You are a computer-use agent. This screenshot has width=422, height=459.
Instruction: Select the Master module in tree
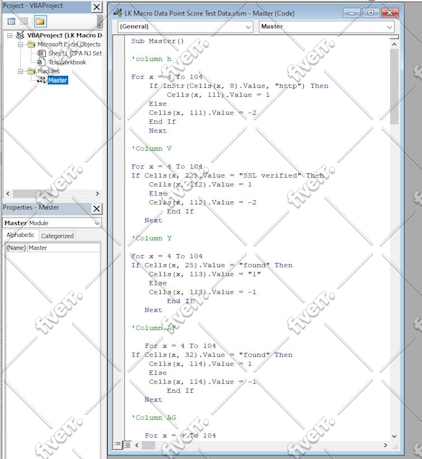(58, 80)
